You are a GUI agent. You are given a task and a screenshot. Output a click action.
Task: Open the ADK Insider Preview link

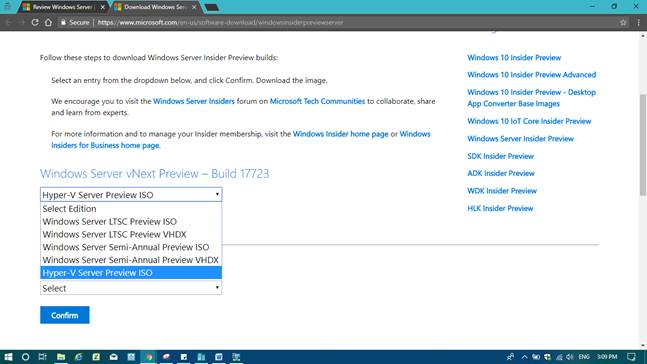point(501,173)
